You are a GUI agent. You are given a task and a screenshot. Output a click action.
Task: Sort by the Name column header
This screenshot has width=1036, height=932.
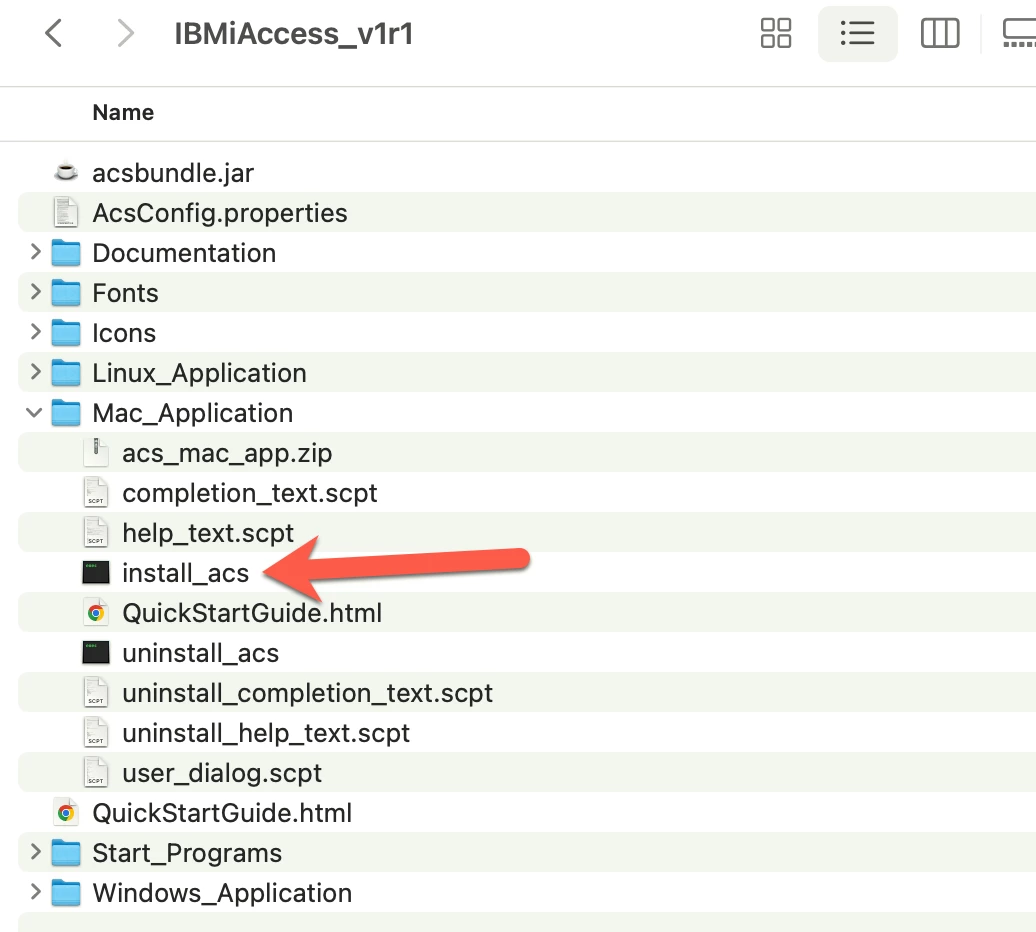coord(123,112)
